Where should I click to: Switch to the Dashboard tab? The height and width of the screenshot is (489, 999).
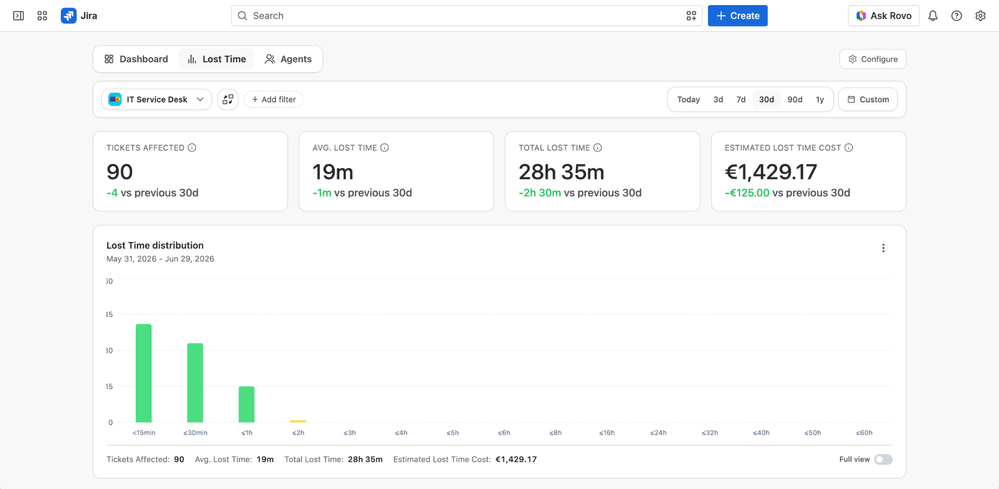(136, 59)
